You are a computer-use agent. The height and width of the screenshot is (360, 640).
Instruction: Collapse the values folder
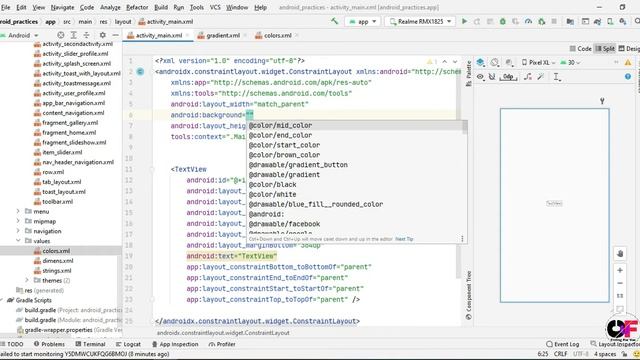[x=18, y=240]
